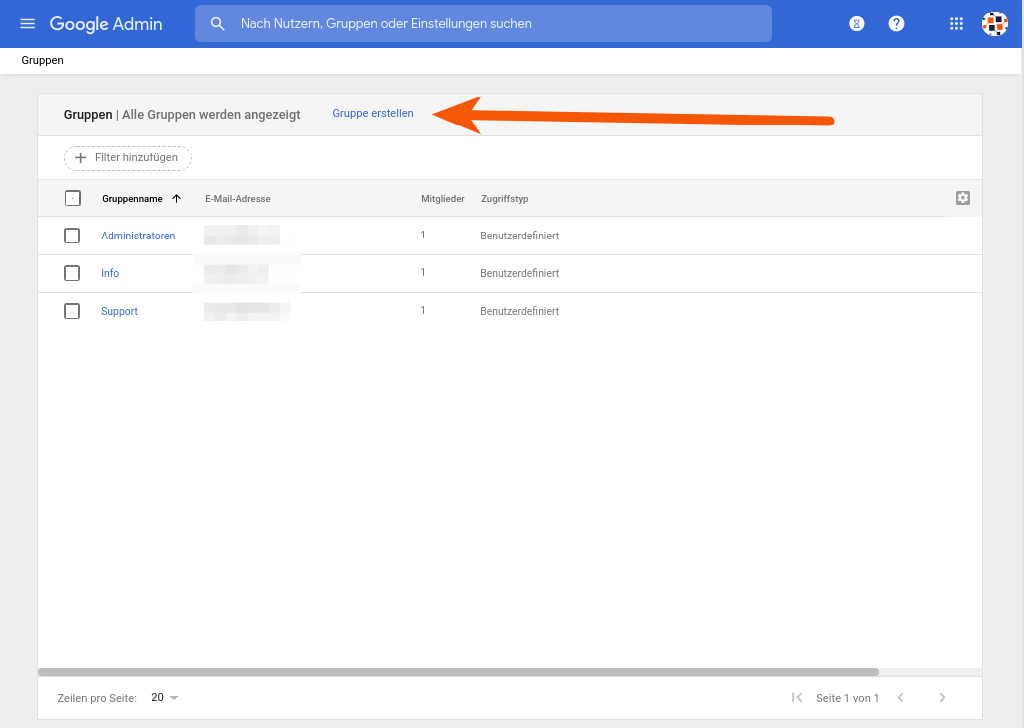This screenshot has height=728, width=1024.
Task: Click the Gruppe erstellen link
Action: coord(372,113)
